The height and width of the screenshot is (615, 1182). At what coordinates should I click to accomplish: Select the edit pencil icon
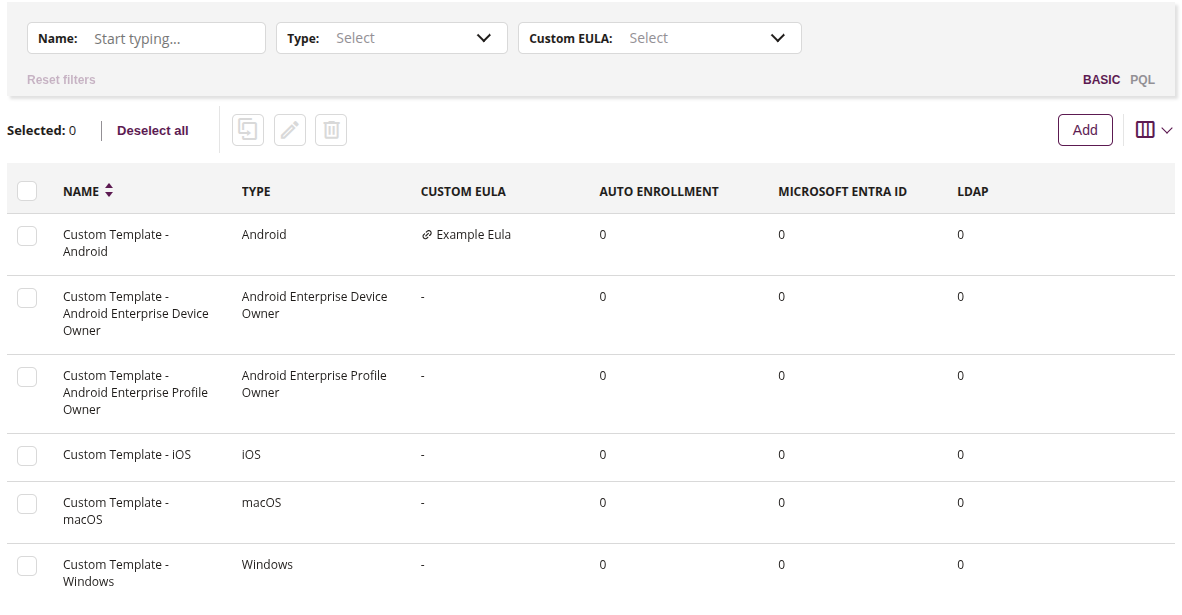tap(289, 129)
